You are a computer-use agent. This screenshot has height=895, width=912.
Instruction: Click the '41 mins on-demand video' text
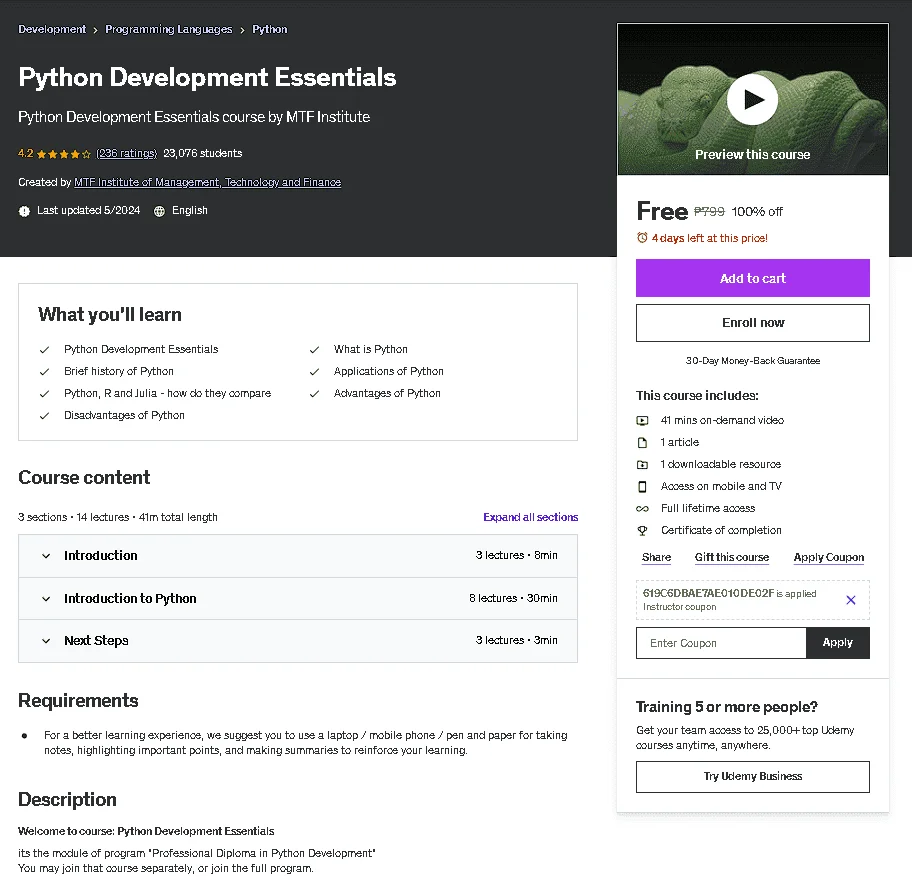point(722,420)
